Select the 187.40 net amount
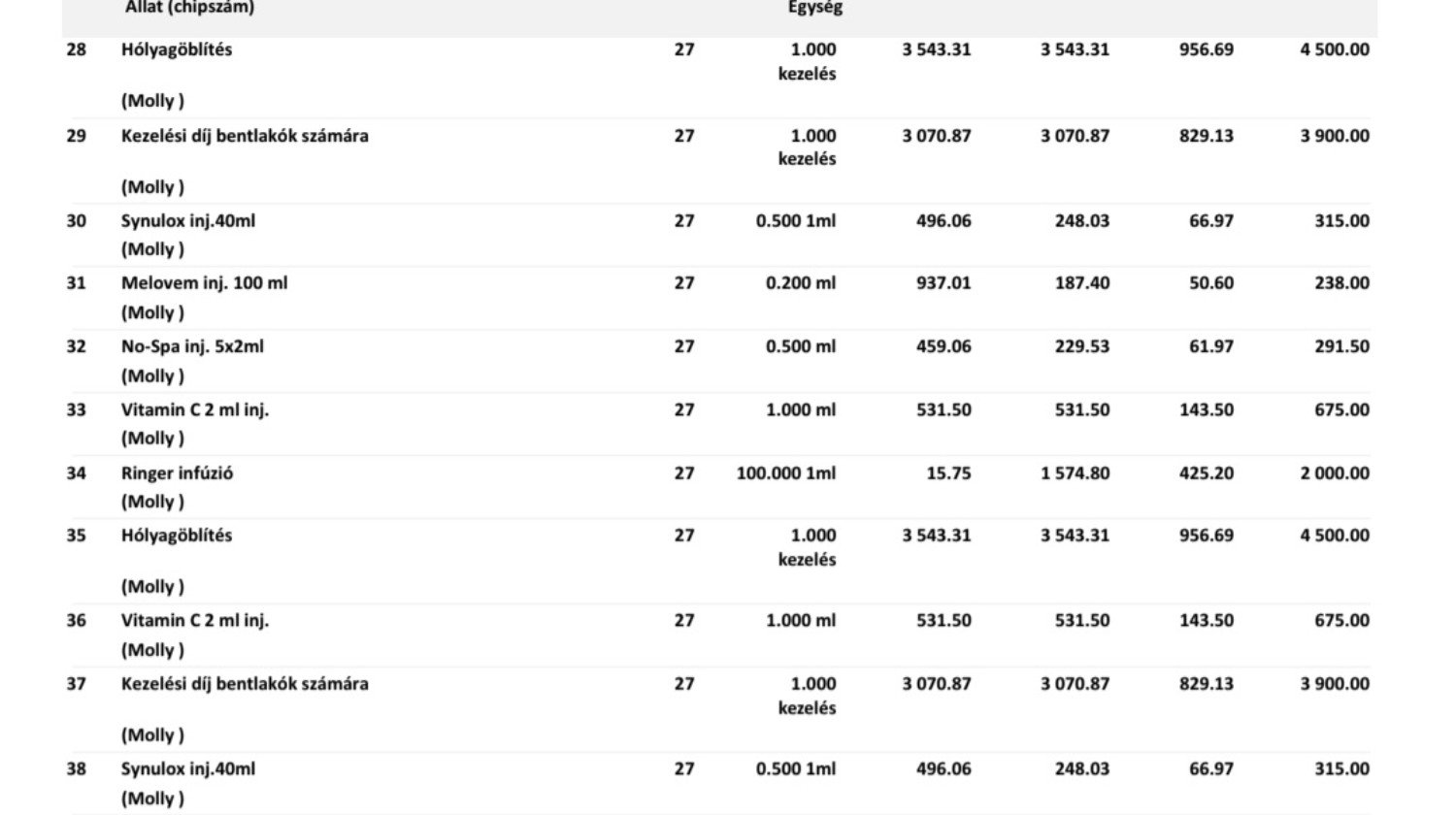This screenshot has width=1456, height=815. click(1082, 283)
